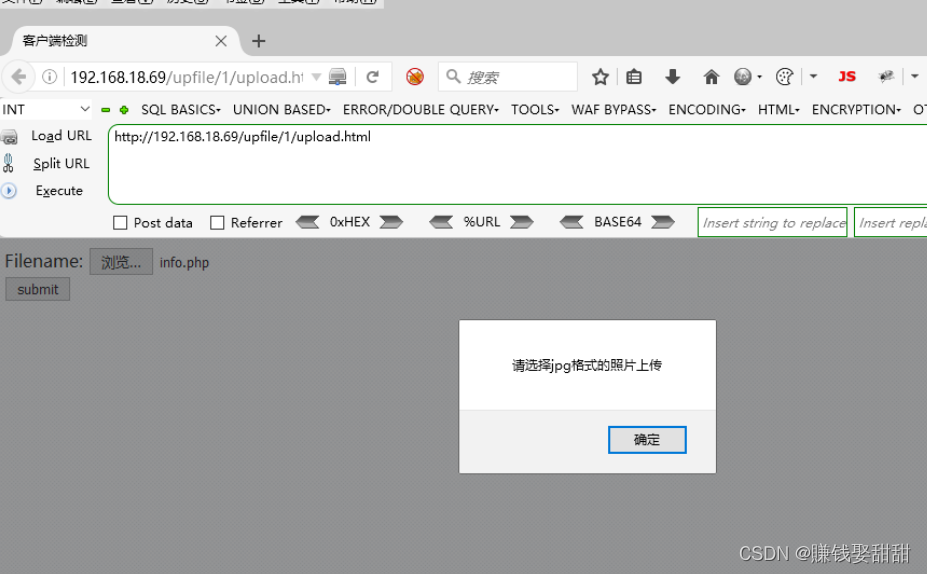The image size is (927, 574).
Task: Open dropdown arrow next to bug-like icon
Action: point(915,77)
